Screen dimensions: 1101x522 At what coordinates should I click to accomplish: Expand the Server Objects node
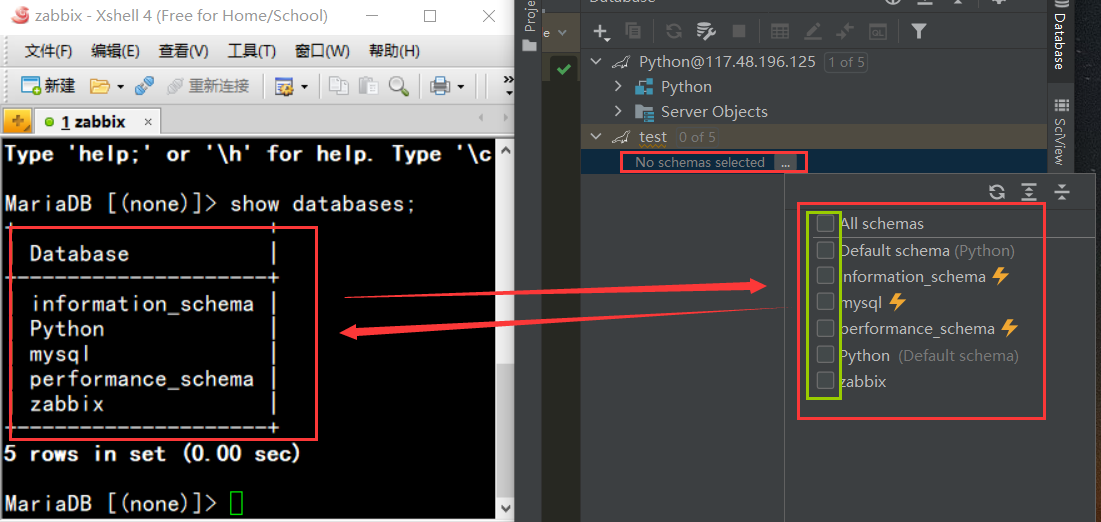(618, 111)
